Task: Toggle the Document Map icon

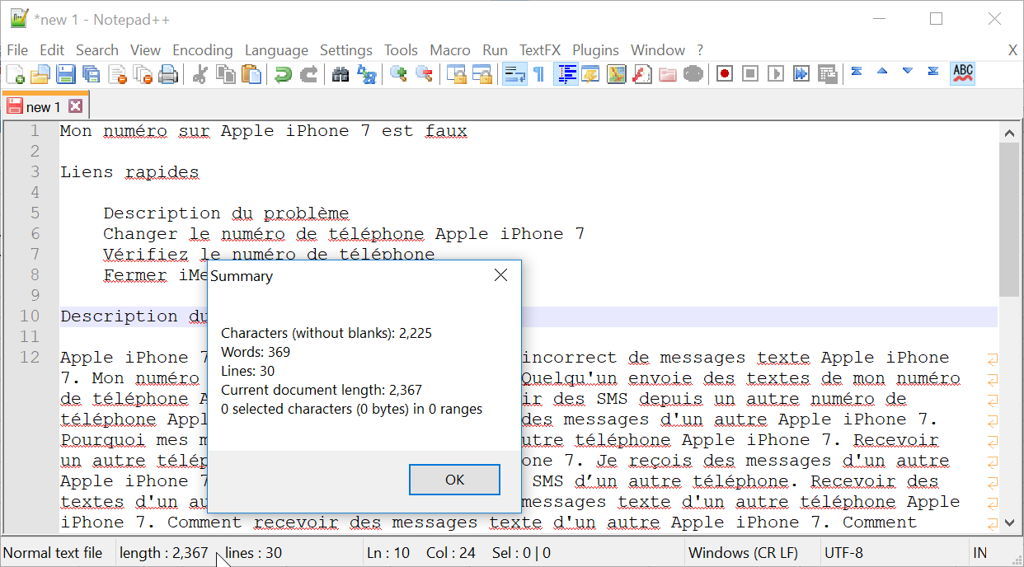Action: 616,74
